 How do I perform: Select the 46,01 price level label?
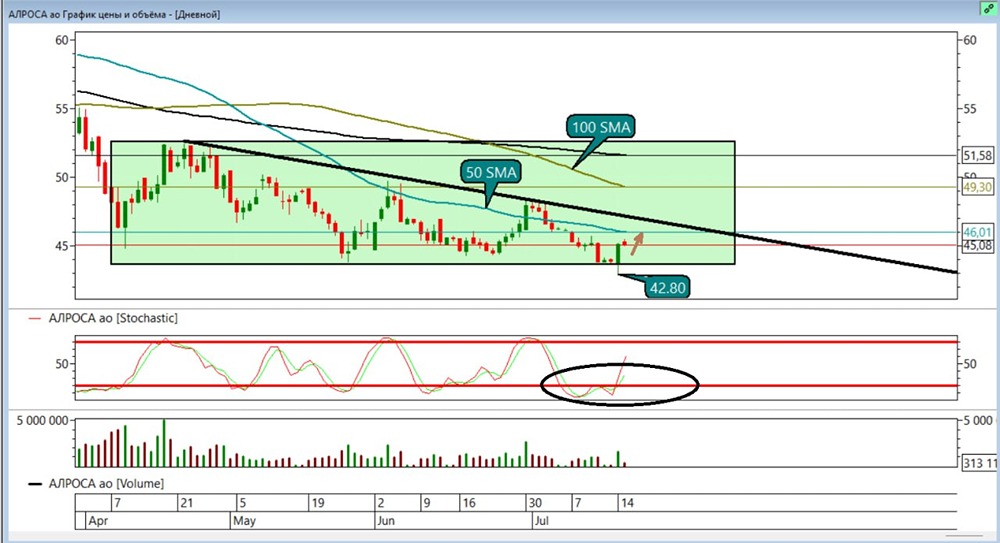[978, 232]
